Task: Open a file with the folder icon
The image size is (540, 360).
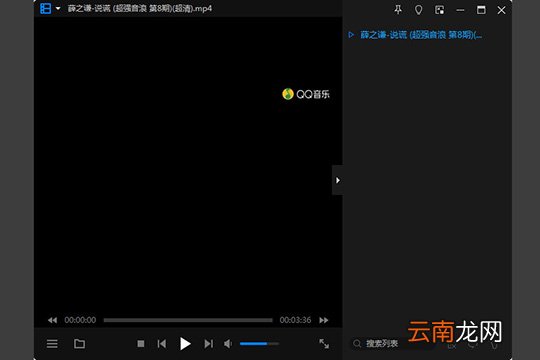Action: click(80, 344)
